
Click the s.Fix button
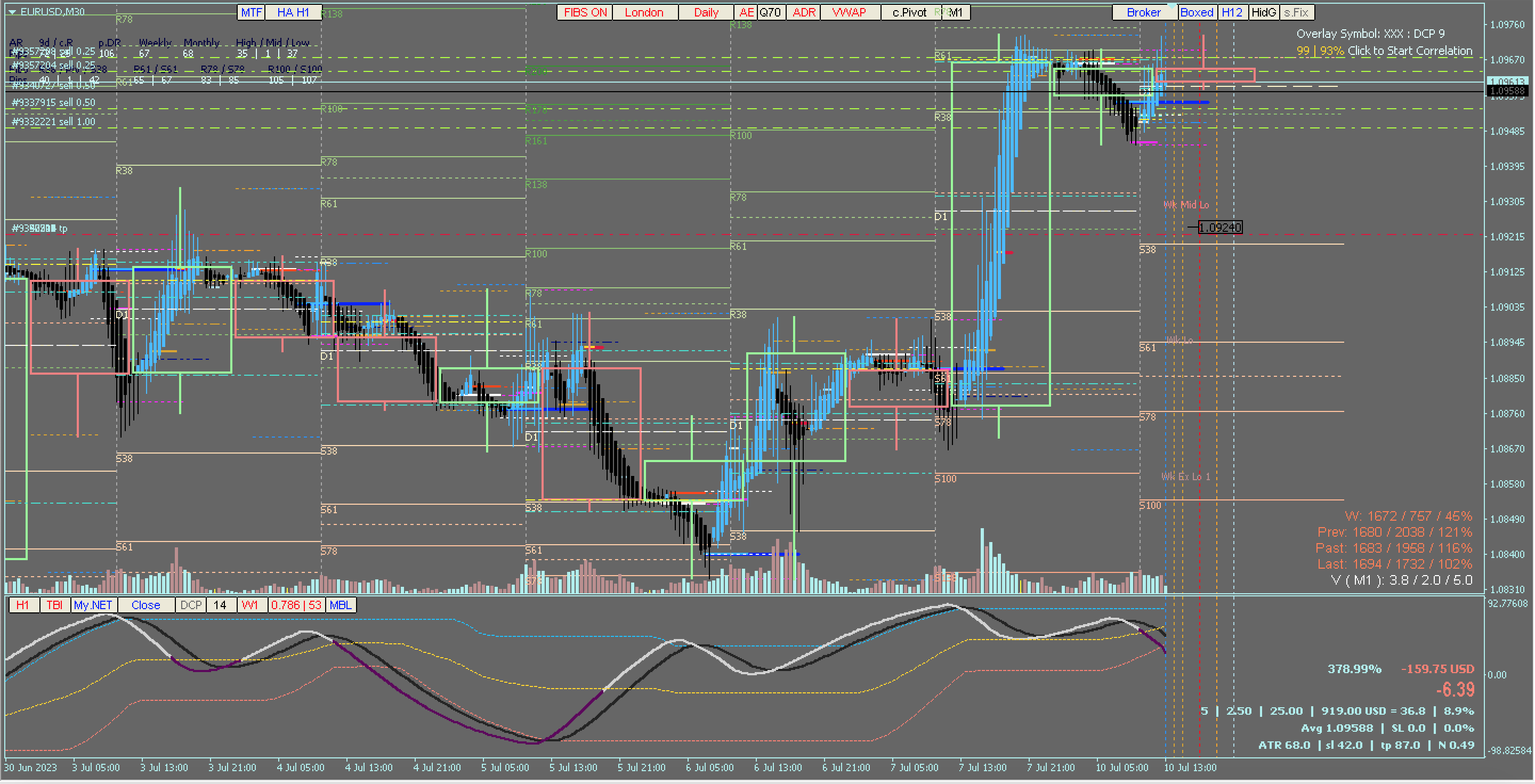point(1296,12)
